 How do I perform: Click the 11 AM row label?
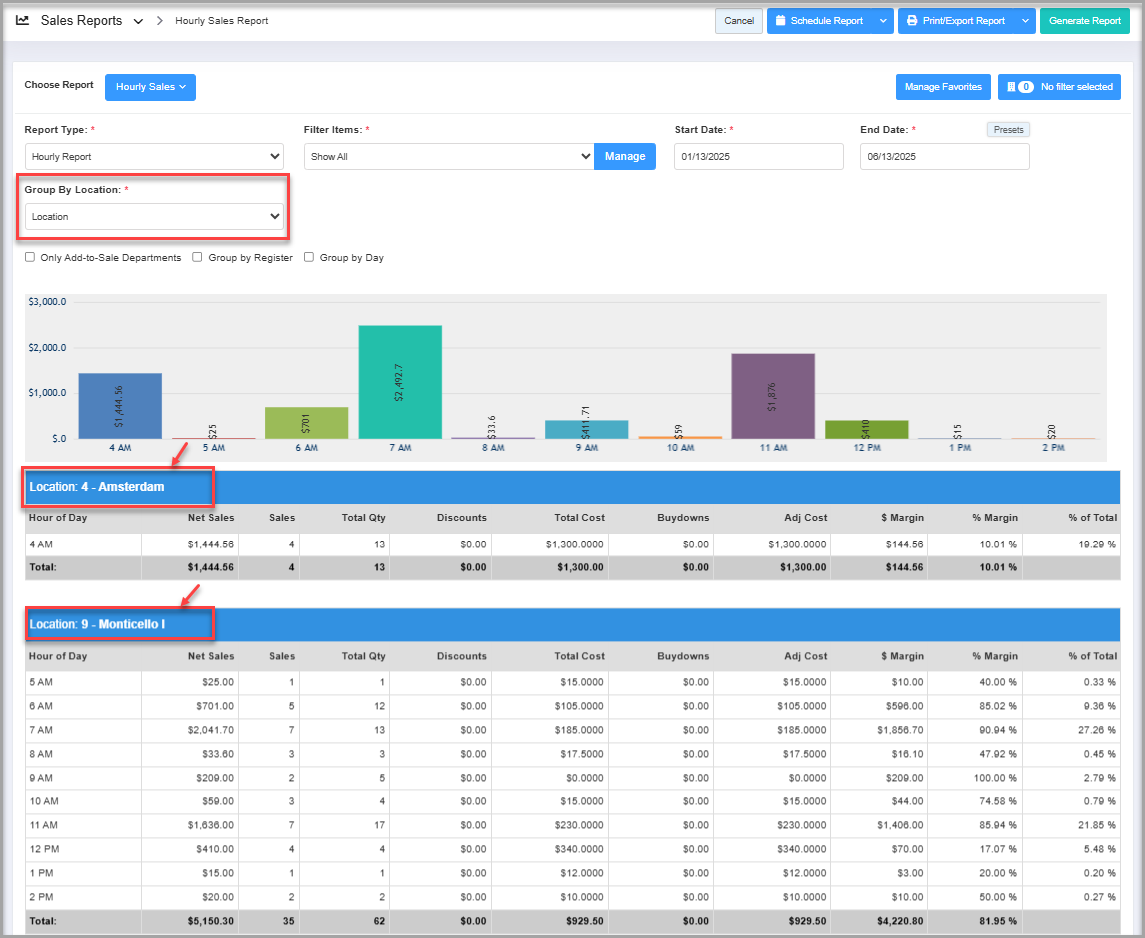click(x=44, y=825)
